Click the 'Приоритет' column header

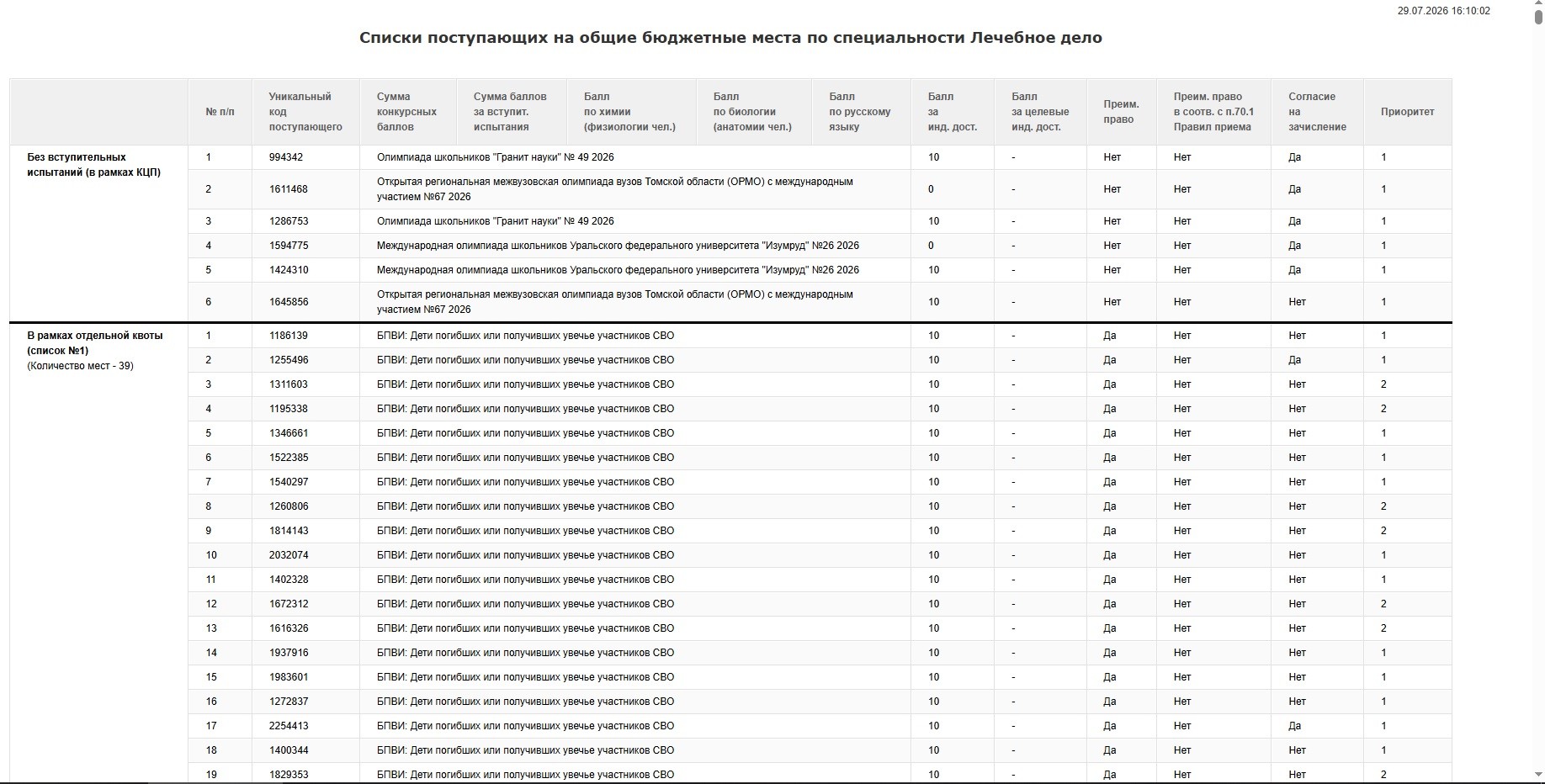1408,112
